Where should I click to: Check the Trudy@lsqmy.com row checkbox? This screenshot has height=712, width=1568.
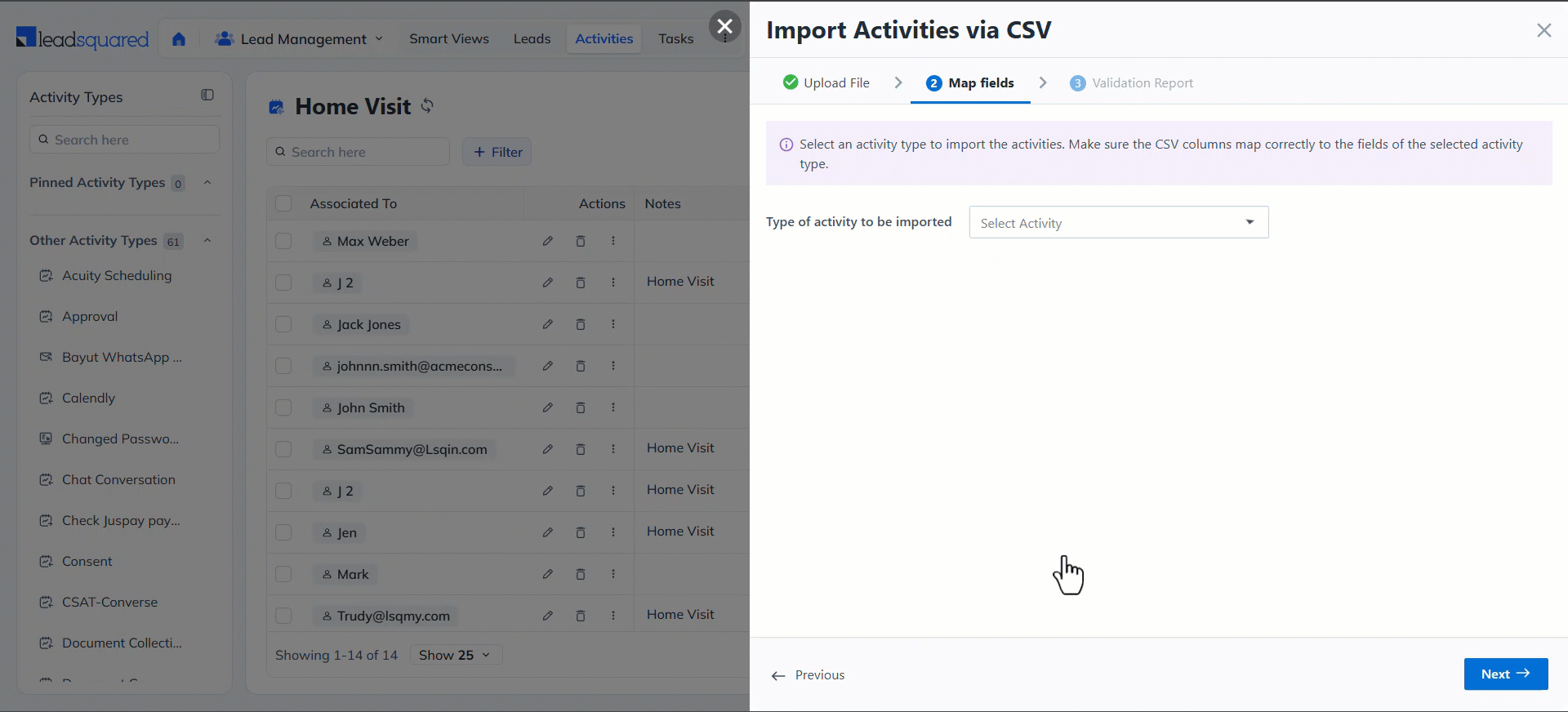pyautogui.click(x=283, y=616)
